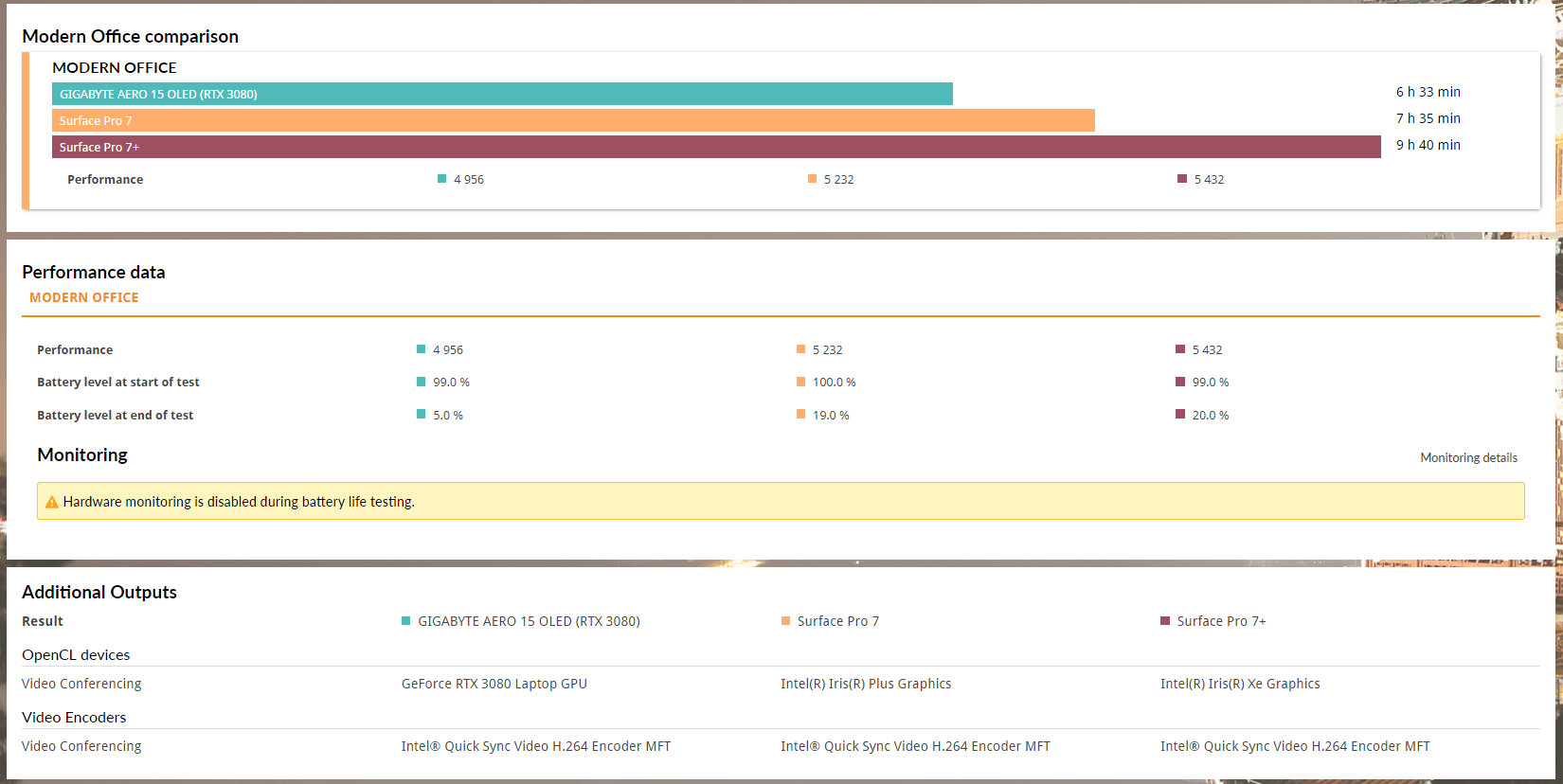This screenshot has height=784, width=1563.
Task: Click the teal swatch beside GIGABYTE AERO in Additional Outputs
Action: pyautogui.click(x=405, y=621)
